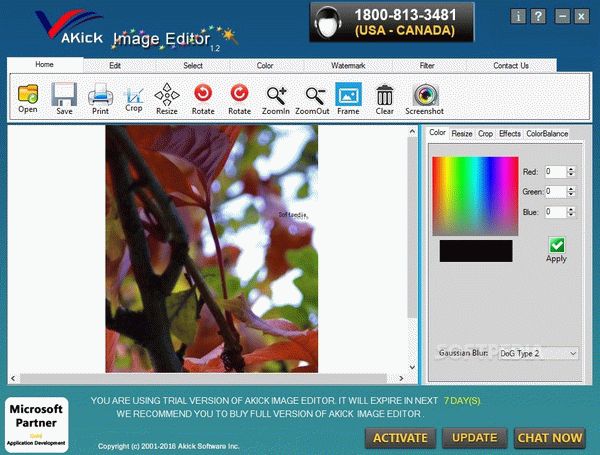
Task: Decrease Blue value with down arrow
Action: (571, 215)
